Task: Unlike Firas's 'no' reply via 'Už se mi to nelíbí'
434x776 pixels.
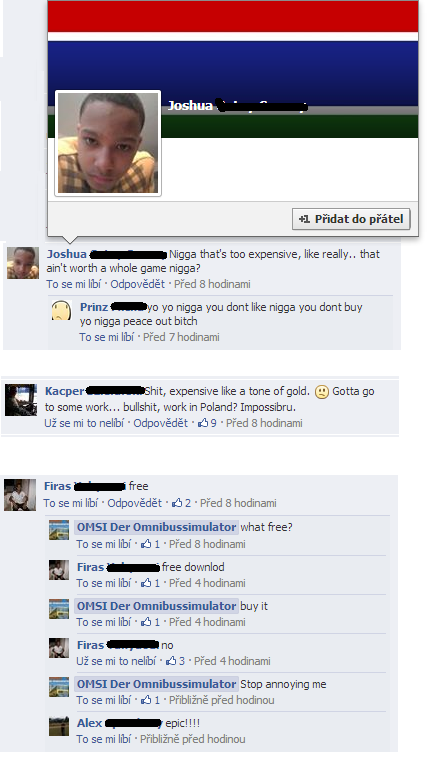Action: [116, 661]
